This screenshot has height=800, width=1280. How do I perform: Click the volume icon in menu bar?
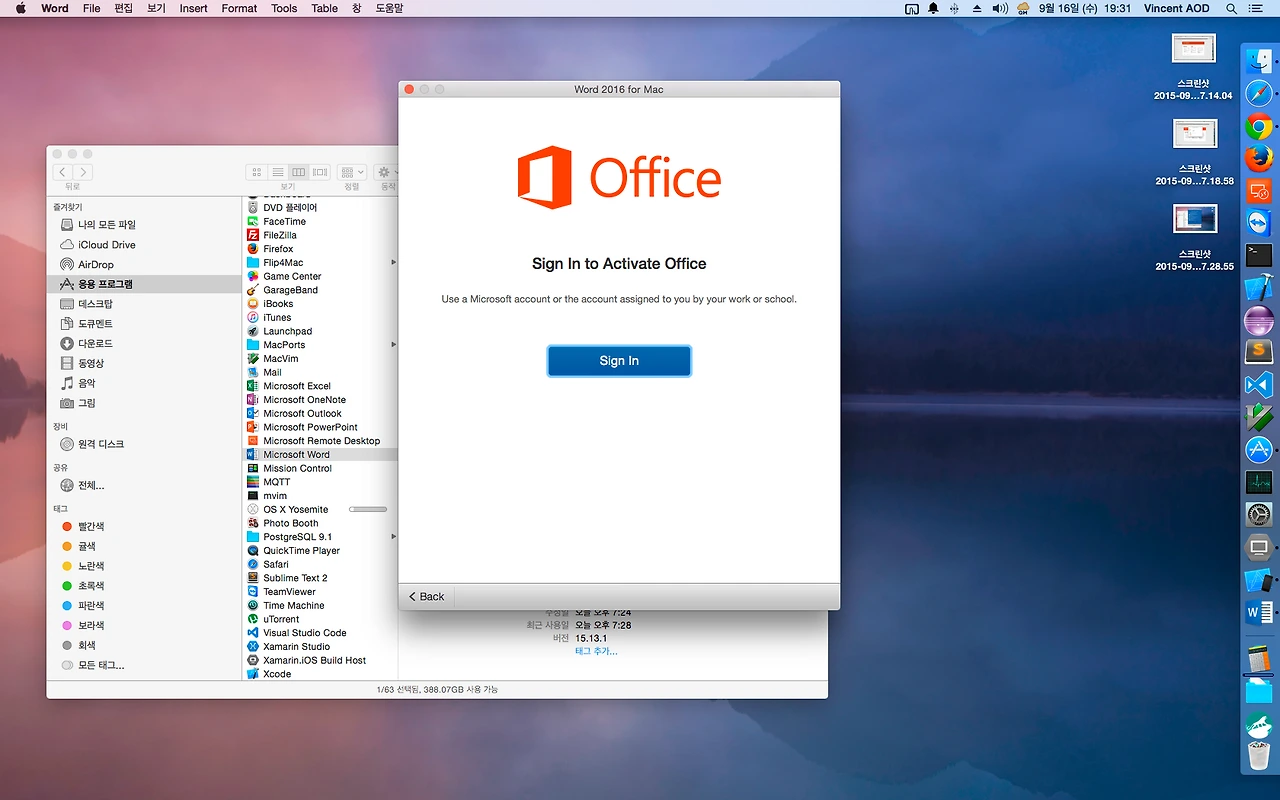tap(999, 8)
